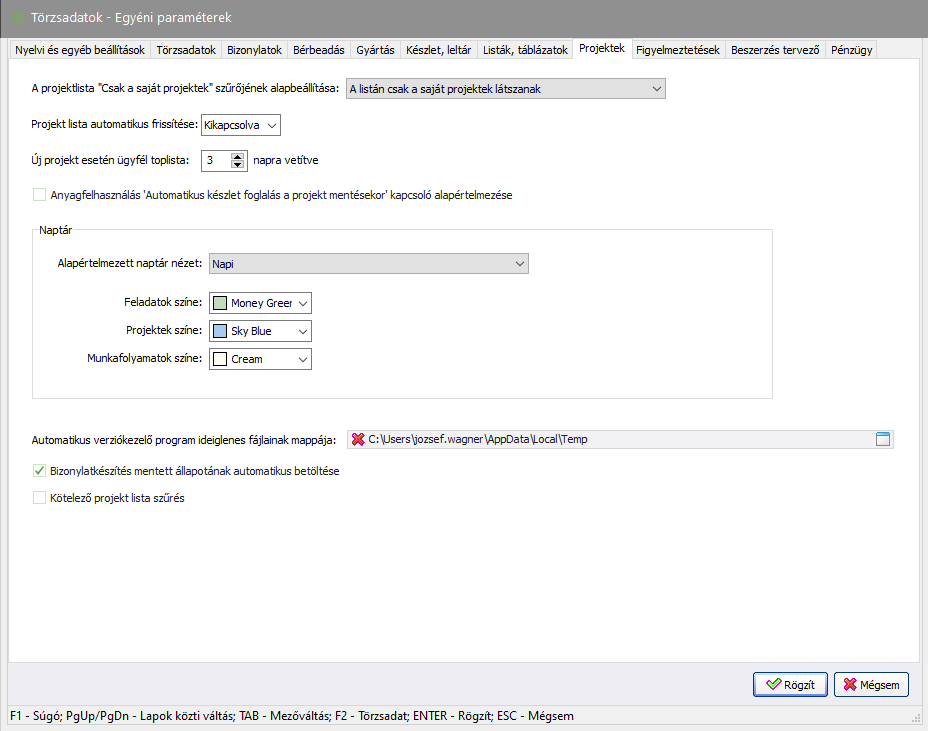Viewport: 928px width, 731px height.
Task: Click the red X clear icon in temp folder field
Action: (357, 439)
